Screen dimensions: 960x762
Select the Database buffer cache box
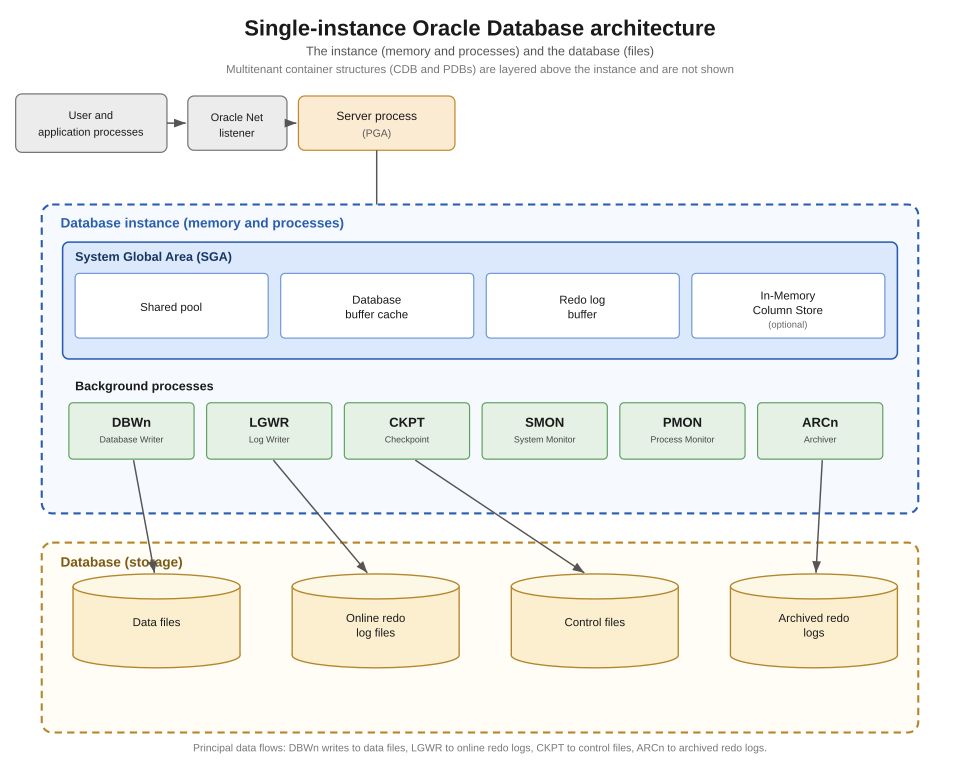(377, 306)
